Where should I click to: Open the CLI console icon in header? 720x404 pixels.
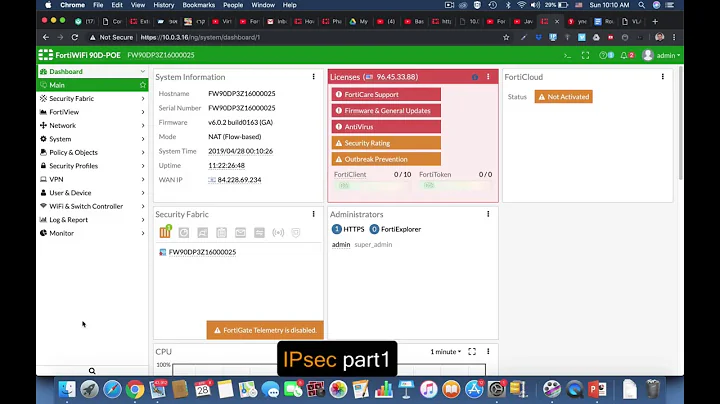coord(568,56)
